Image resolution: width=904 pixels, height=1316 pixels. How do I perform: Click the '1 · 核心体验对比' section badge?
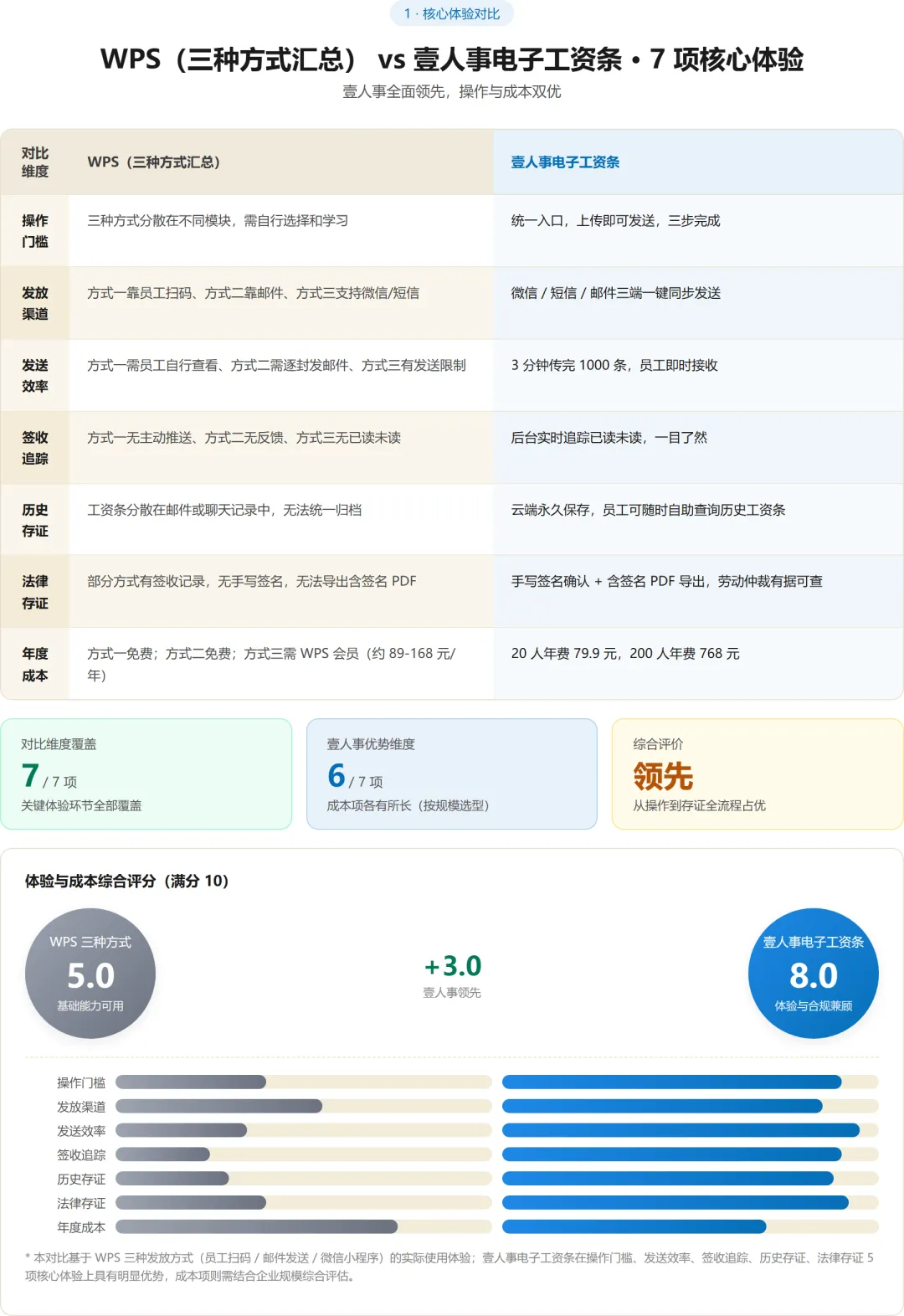[452, 13]
